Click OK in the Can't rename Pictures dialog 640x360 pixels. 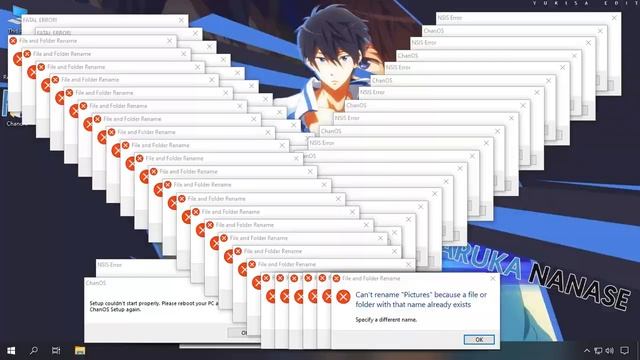coord(479,340)
